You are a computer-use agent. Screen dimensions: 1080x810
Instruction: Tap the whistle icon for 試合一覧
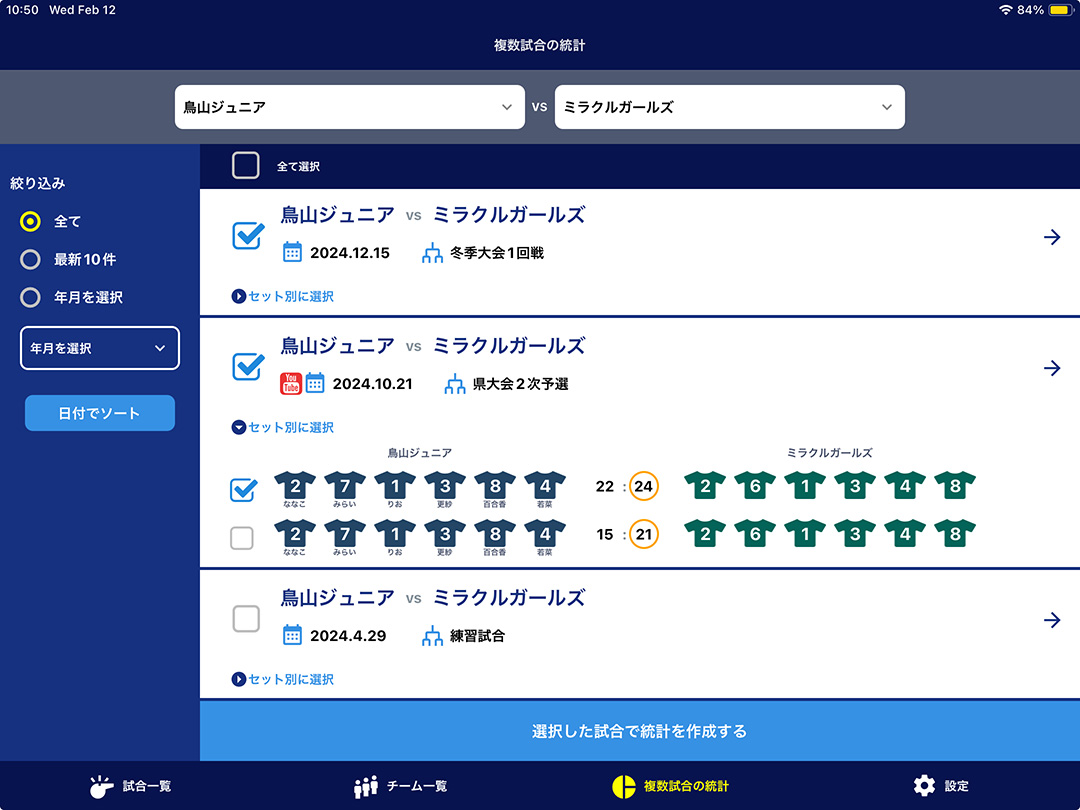(101, 786)
